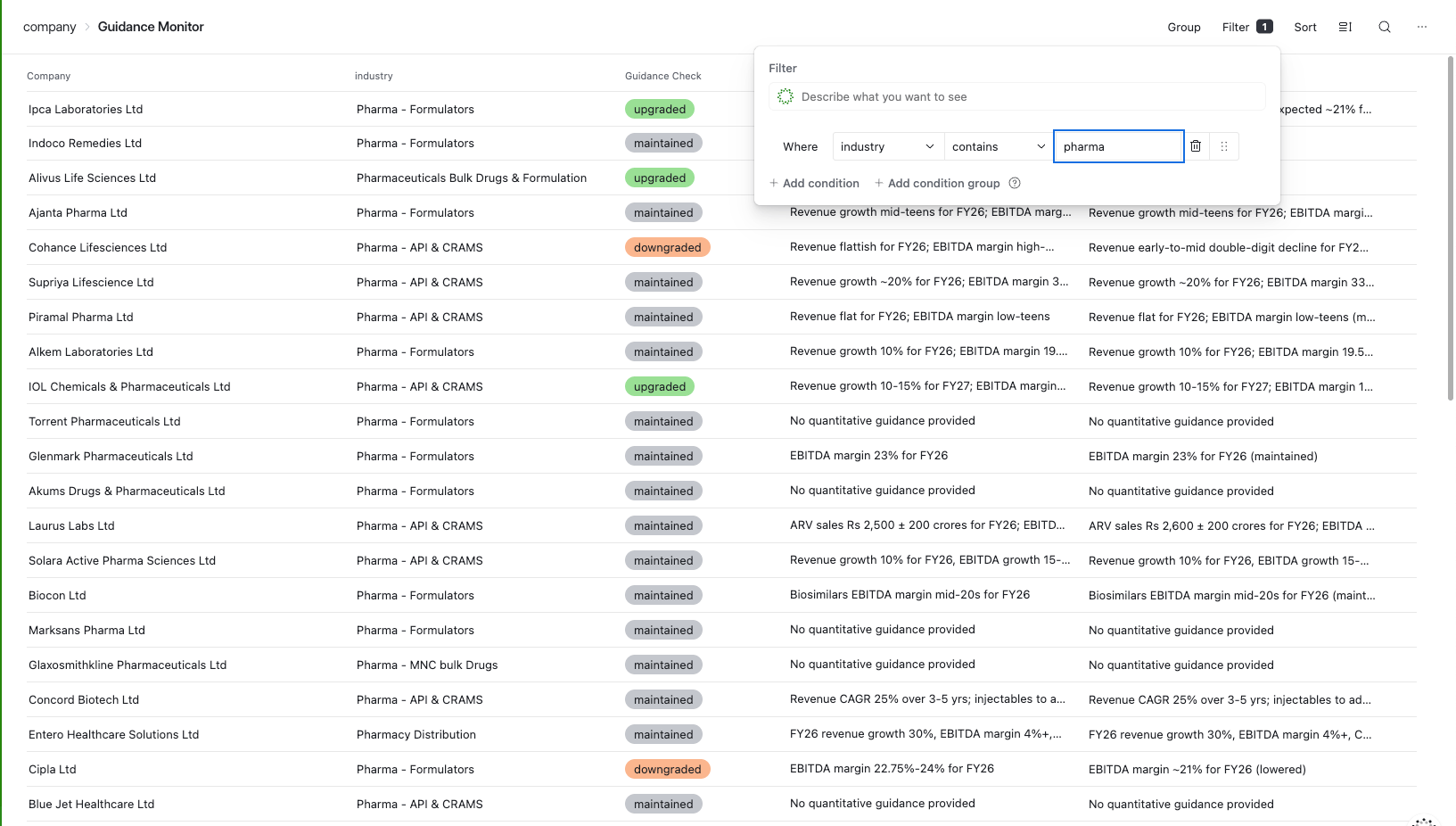The width and height of the screenshot is (1456, 826).
Task: Select Solara Active Pharma Sciences Ltd
Action: pos(122,560)
